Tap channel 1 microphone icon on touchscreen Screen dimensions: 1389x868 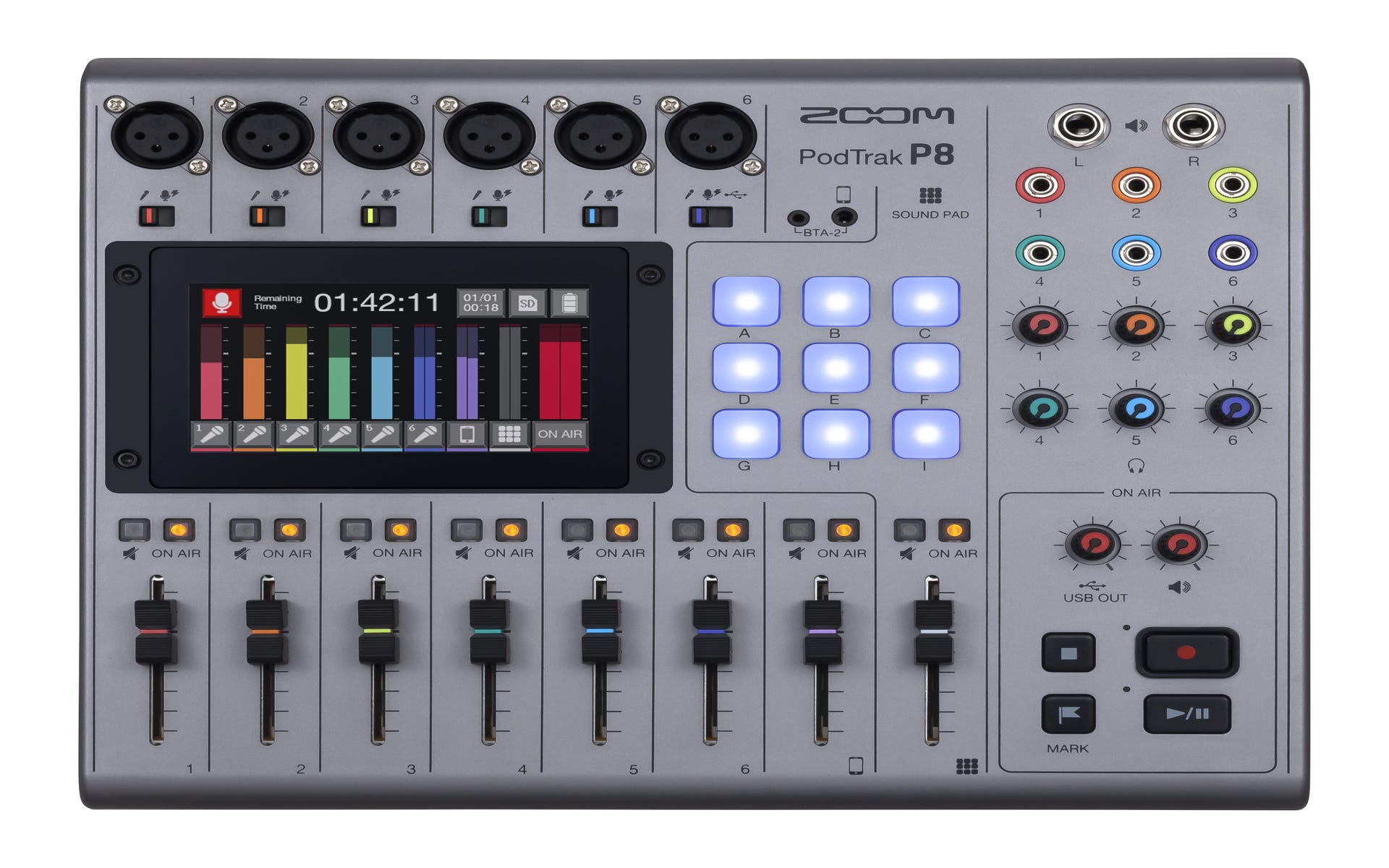coord(211,434)
